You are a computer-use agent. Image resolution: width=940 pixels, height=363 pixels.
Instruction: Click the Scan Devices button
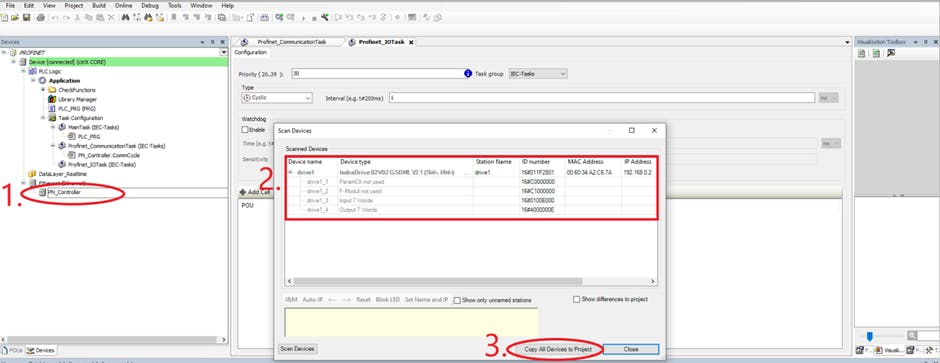[298, 349]
